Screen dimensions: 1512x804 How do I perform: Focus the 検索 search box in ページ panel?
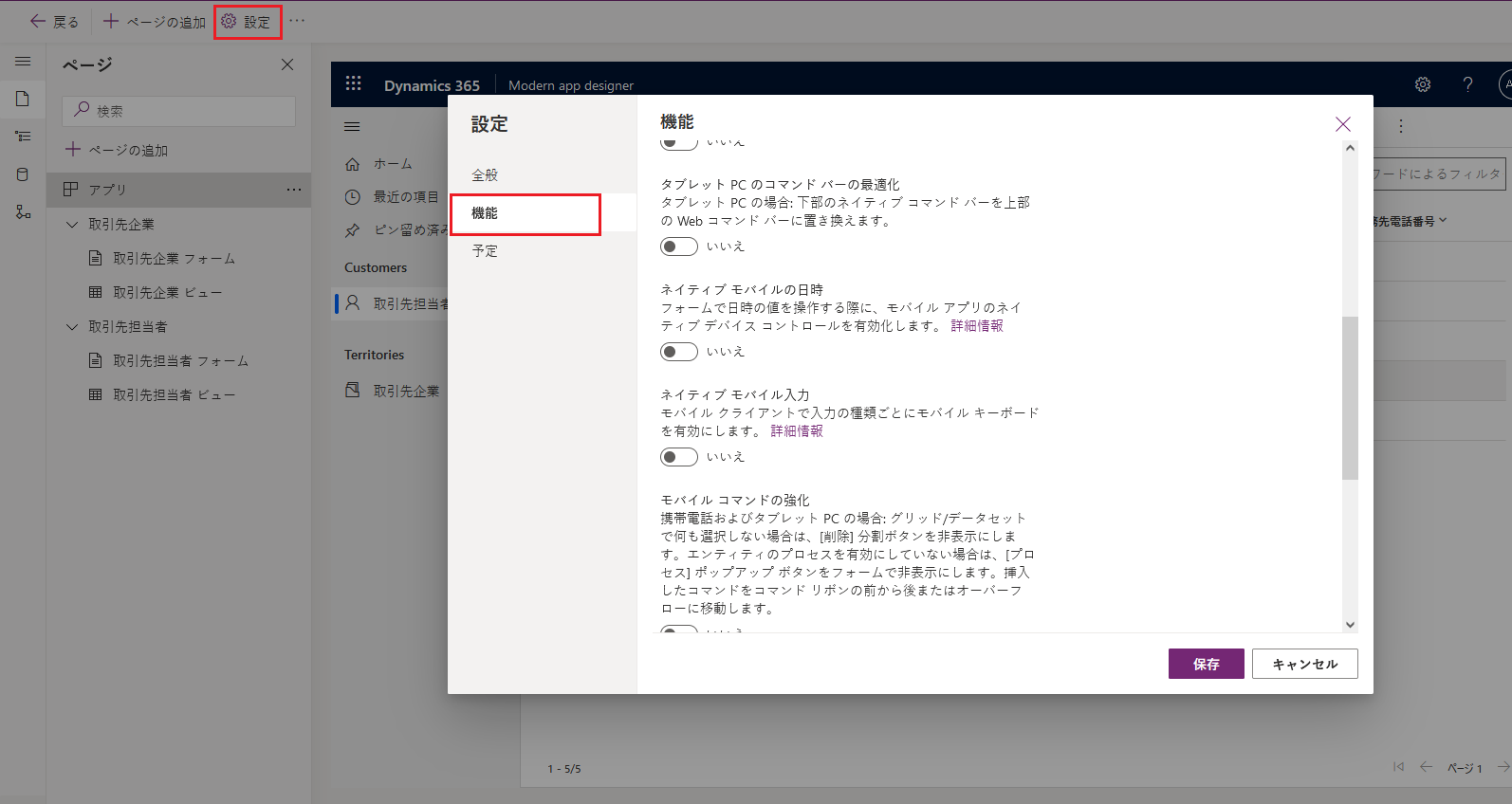click(x=179, y=111)
